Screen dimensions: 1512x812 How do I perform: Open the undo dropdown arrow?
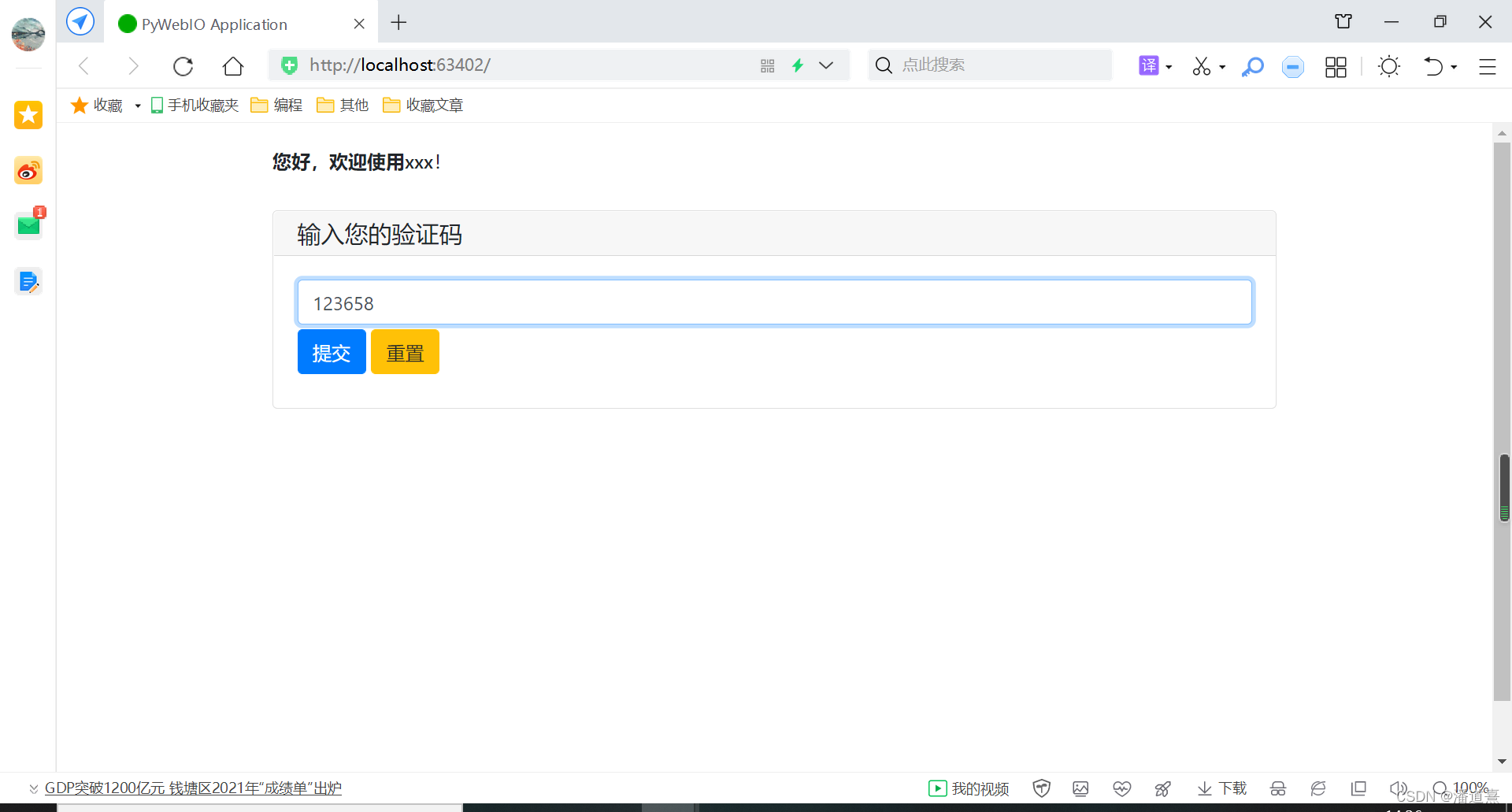coord(1454,67)
